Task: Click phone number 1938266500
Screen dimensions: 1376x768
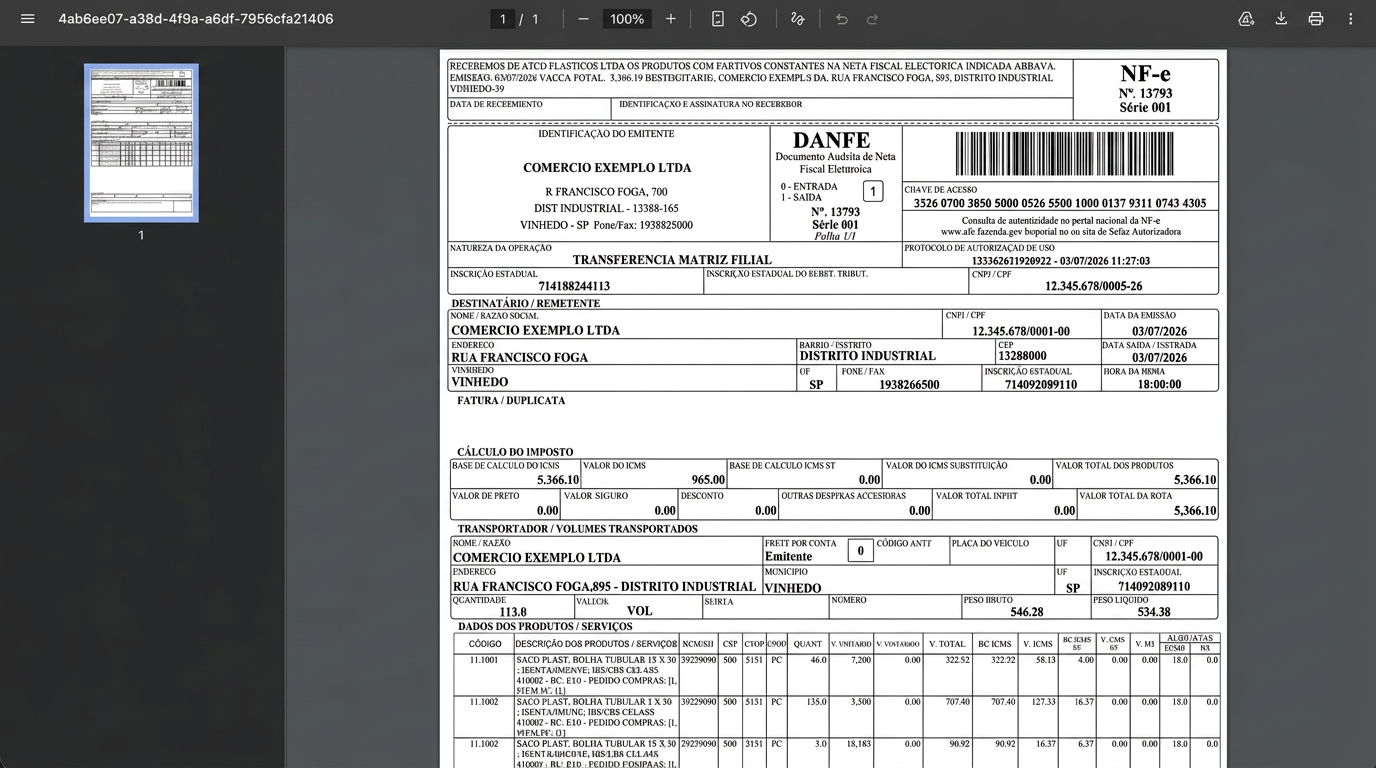Action: point(909,384)
